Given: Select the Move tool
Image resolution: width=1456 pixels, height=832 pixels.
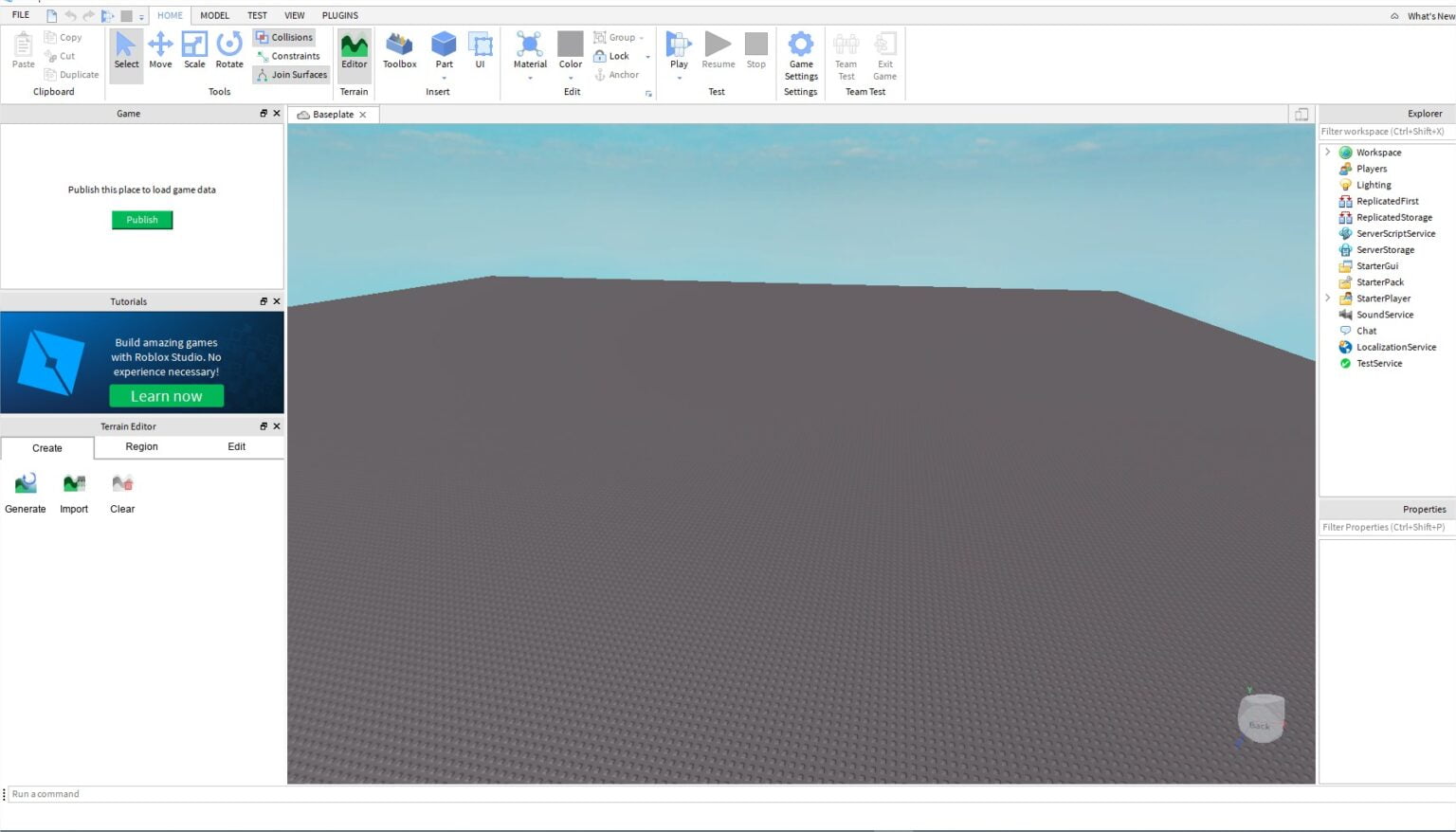Looking at the screenshot, I should 161,52.
